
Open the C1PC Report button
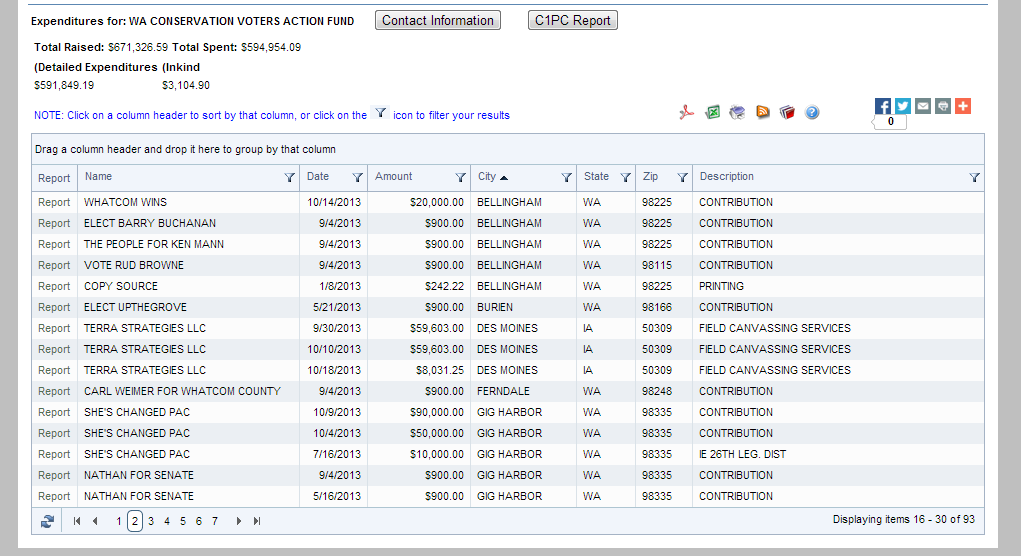(x=573, y=20)
